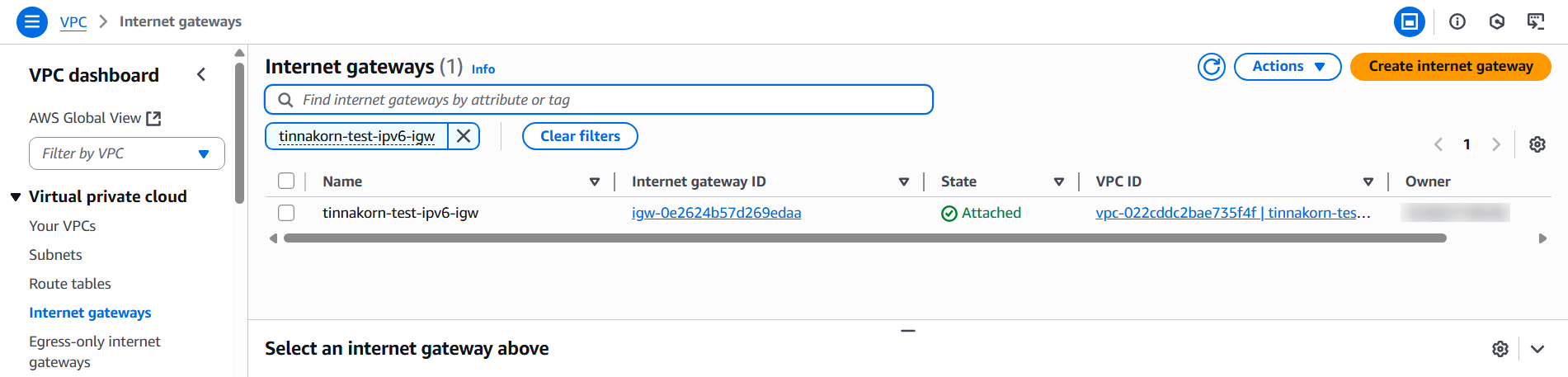Viewport: 1568px width, 377px height.
Task: Open the details panel settings gear
Action: 1500,349
